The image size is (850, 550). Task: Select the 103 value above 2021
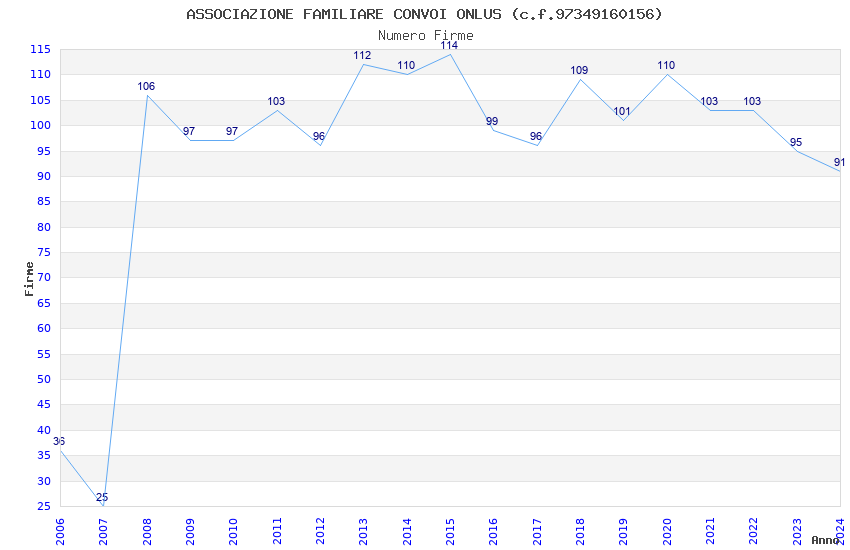coord(709,101)
